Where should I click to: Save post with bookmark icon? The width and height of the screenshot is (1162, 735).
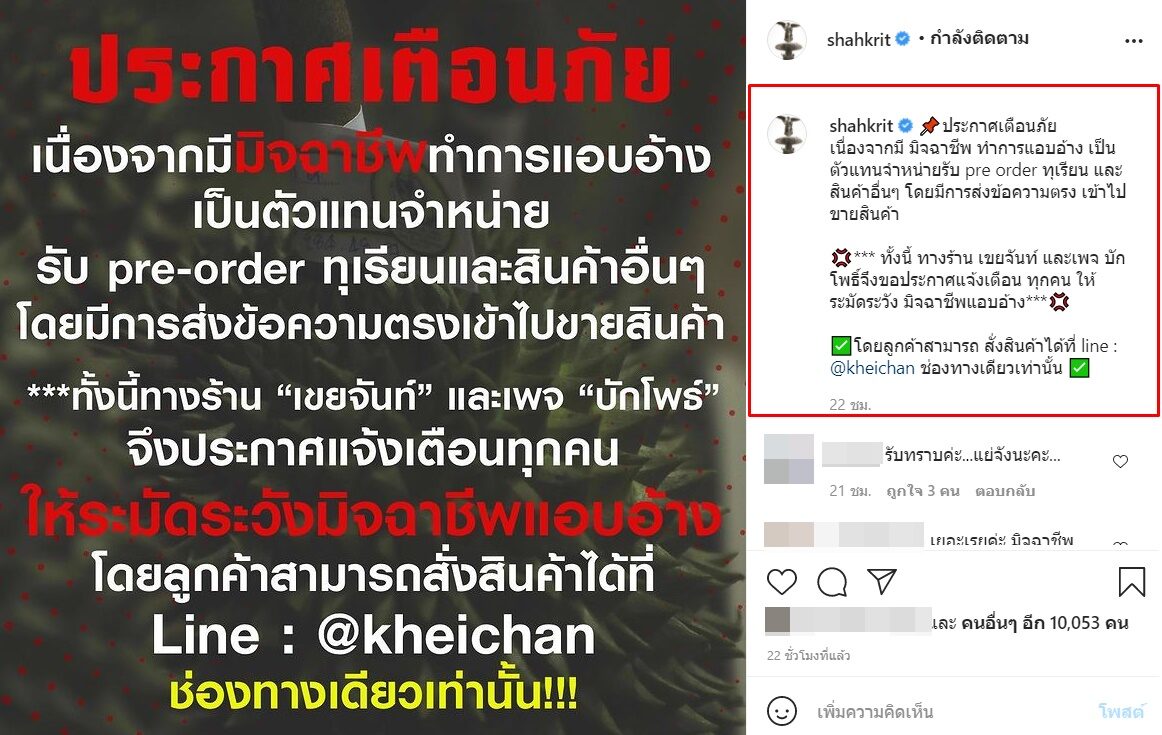coord(1132,582)
